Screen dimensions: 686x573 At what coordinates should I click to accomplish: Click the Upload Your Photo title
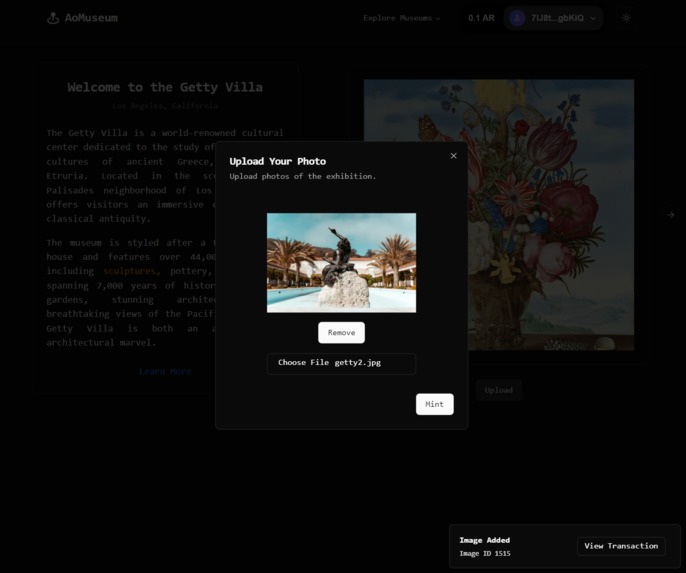[278, 161]
